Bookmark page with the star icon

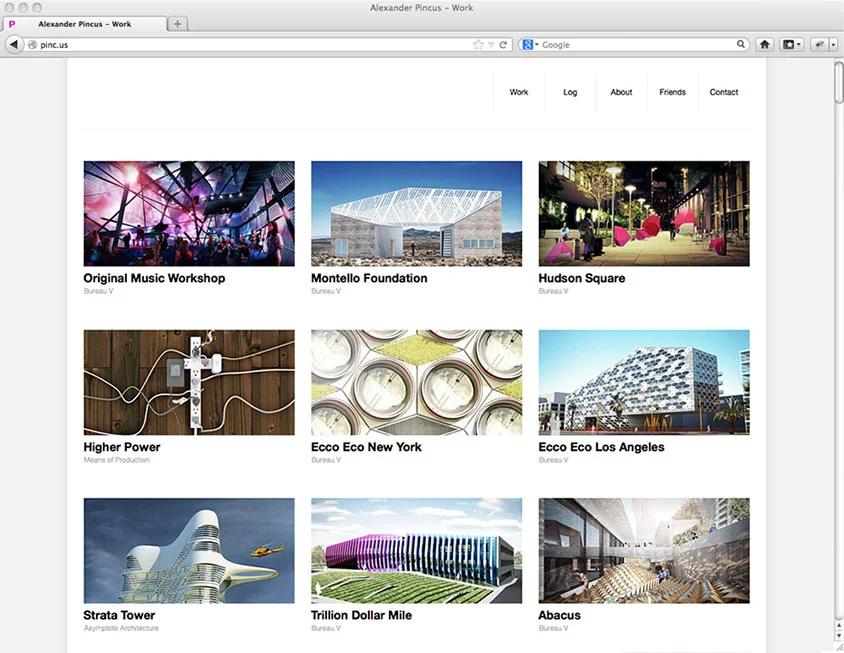[x=478, y=45]
